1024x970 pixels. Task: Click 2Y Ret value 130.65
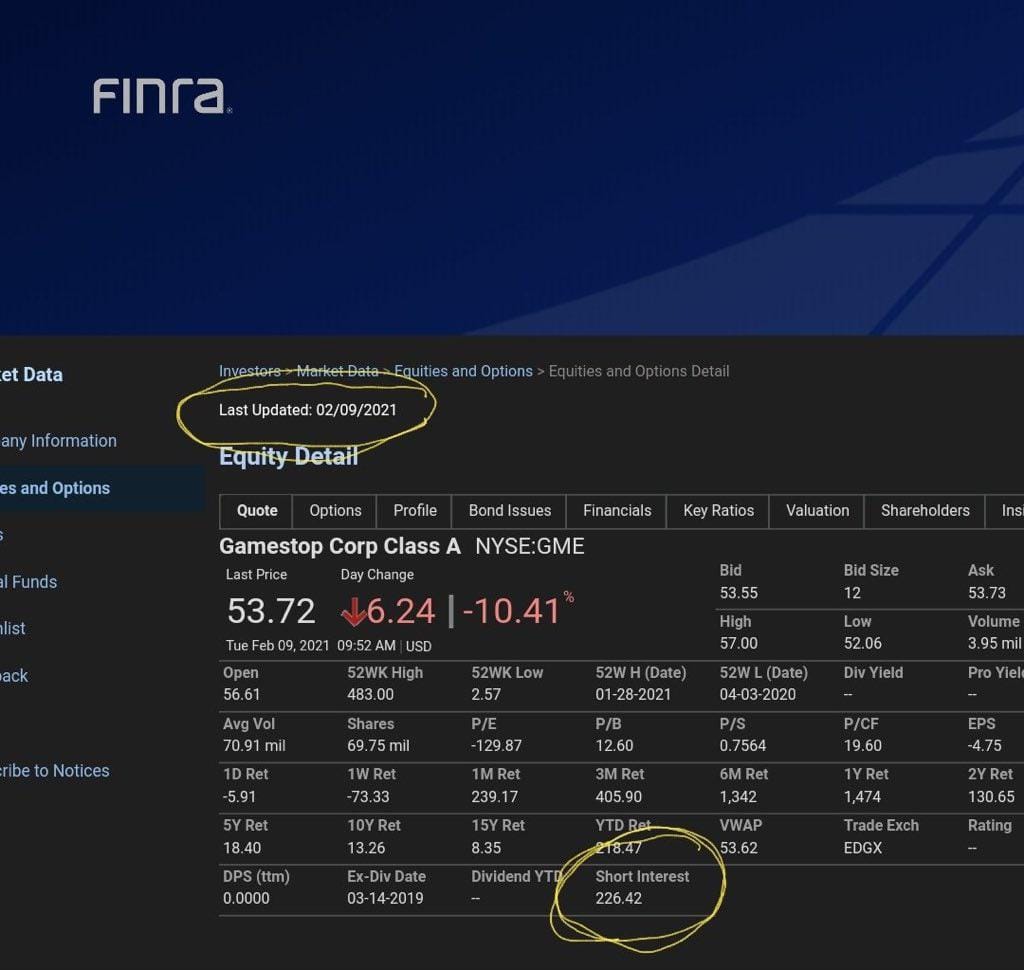tap(991, 797)
